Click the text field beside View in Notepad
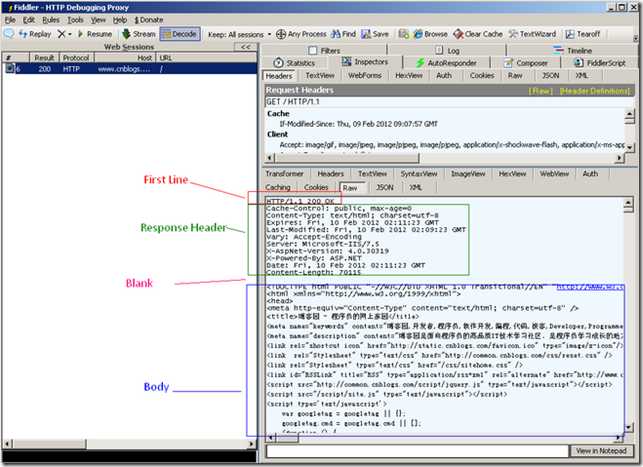This screenshot has height=467, width=643. pos(417,451)
